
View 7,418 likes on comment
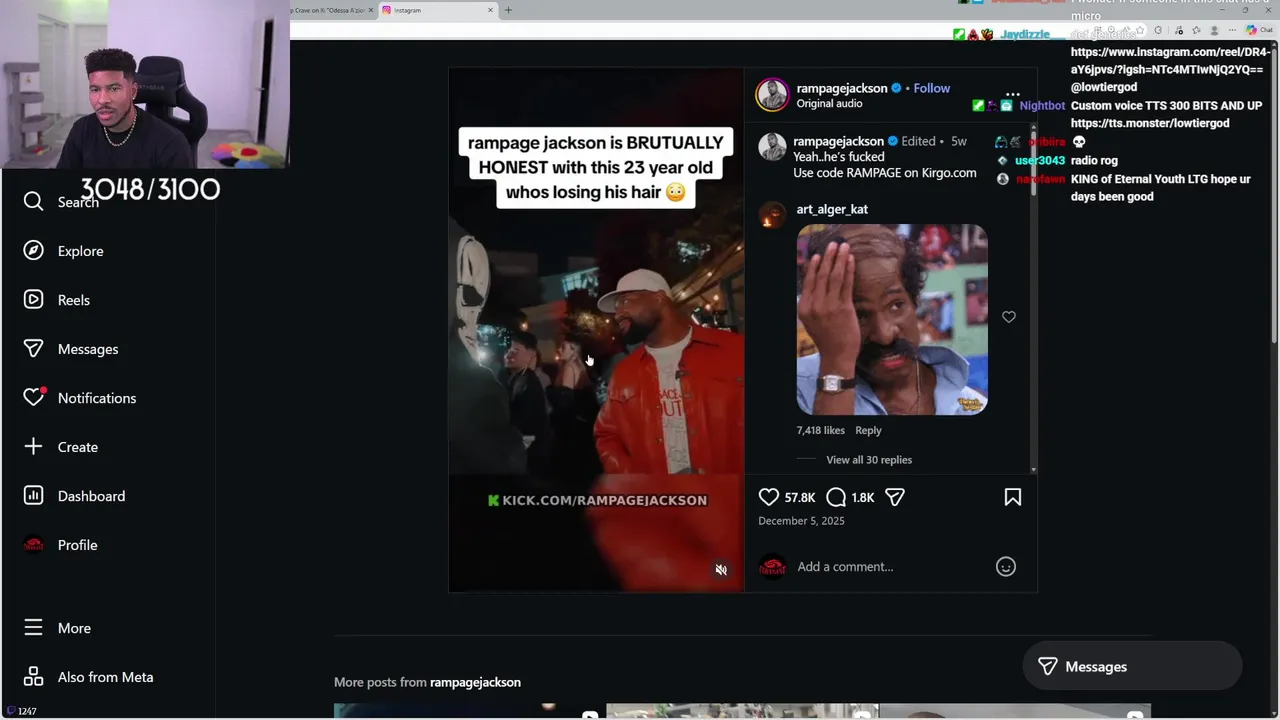click(821, 430)
